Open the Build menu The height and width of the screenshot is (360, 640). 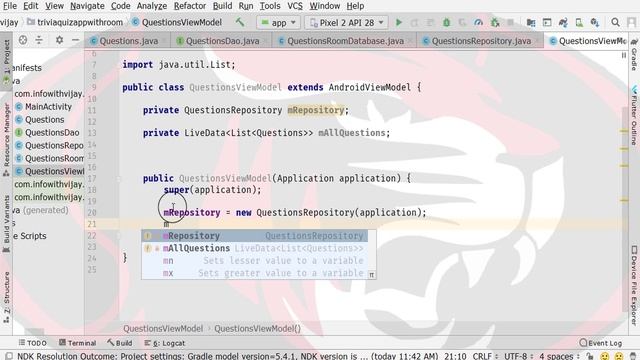(x=222, y=6)
